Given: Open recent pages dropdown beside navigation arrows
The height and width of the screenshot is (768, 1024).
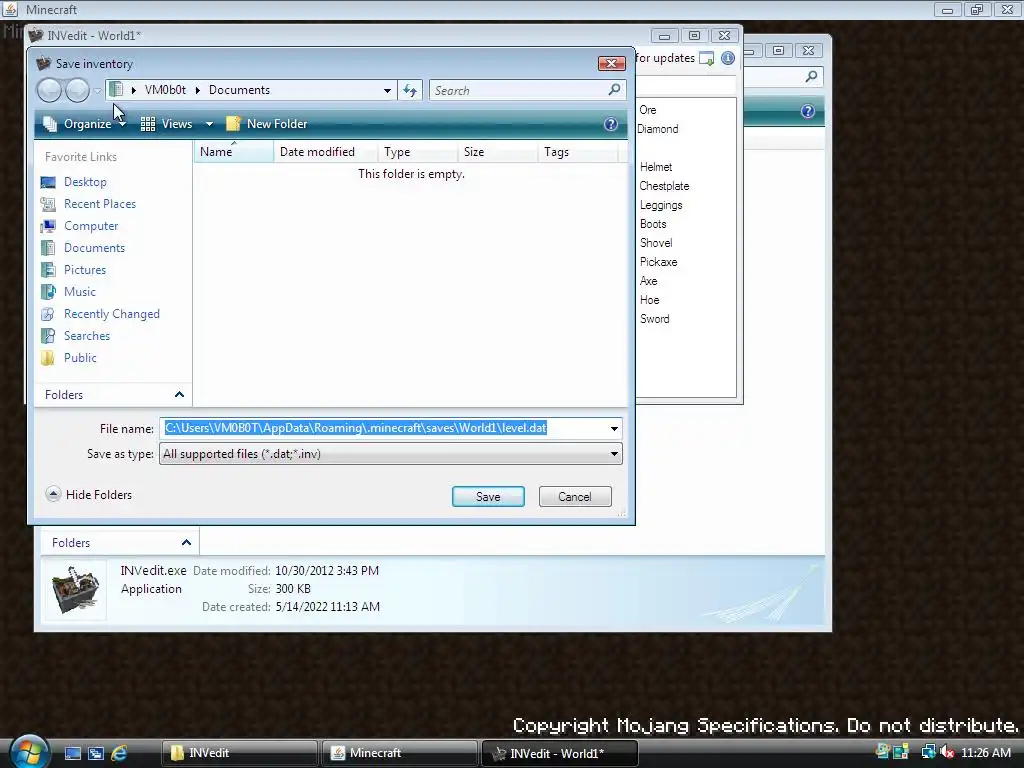Looking at the screenshot, I should click(x=97, y=90).
